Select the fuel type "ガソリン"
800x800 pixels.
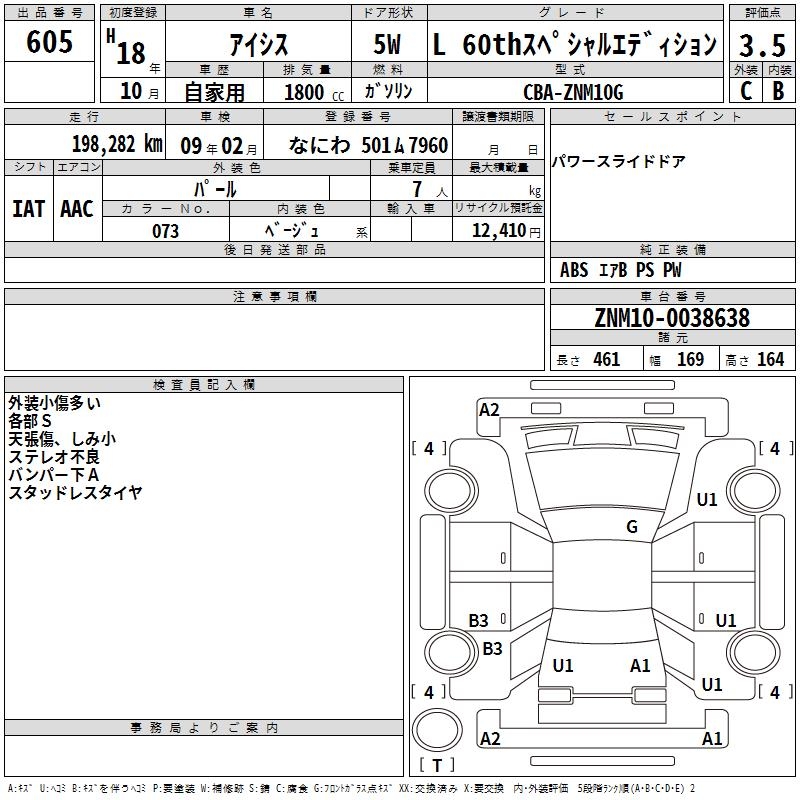388,91
